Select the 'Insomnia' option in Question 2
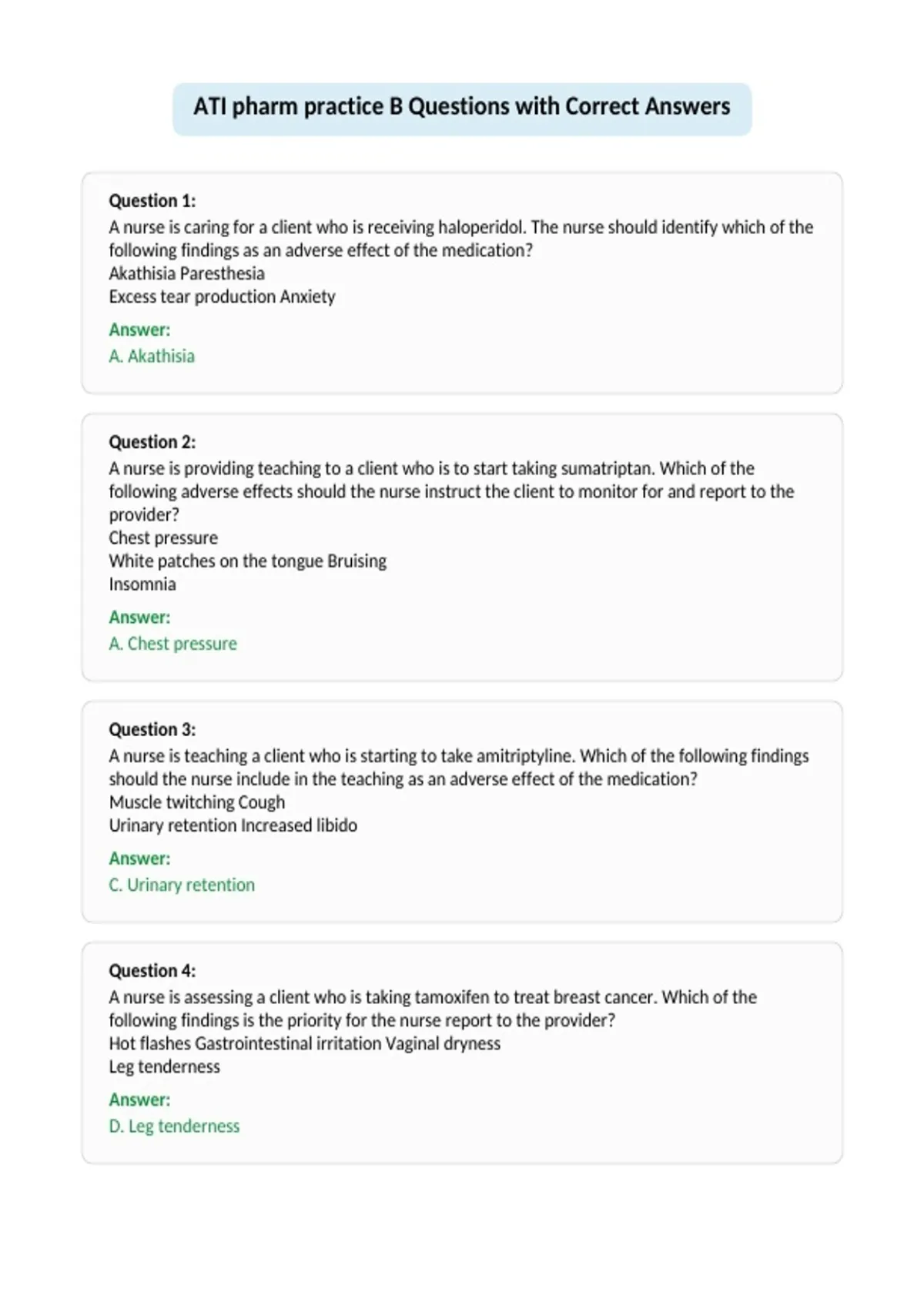The height and width of the screenshot is (1309, 924). coord(142,584)
